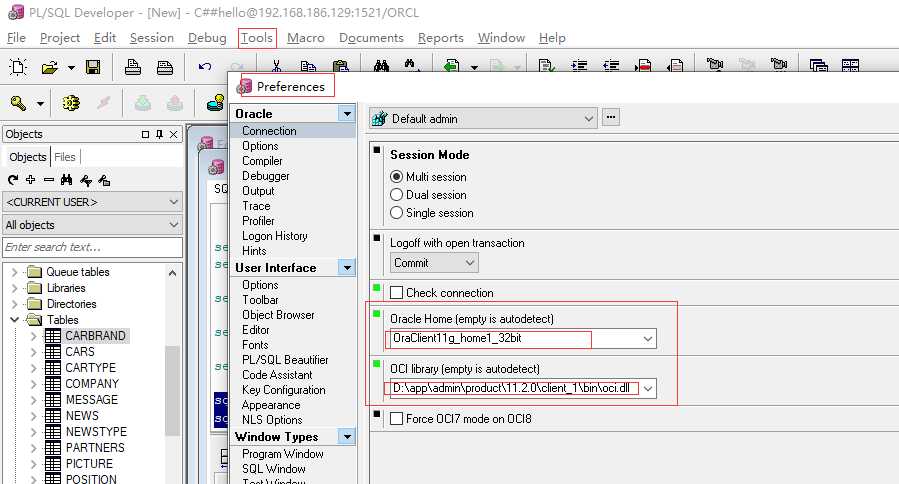Pin the Objects panel with the pushpin icon
This screenshot has width=899, height=484.
(159, 134)
